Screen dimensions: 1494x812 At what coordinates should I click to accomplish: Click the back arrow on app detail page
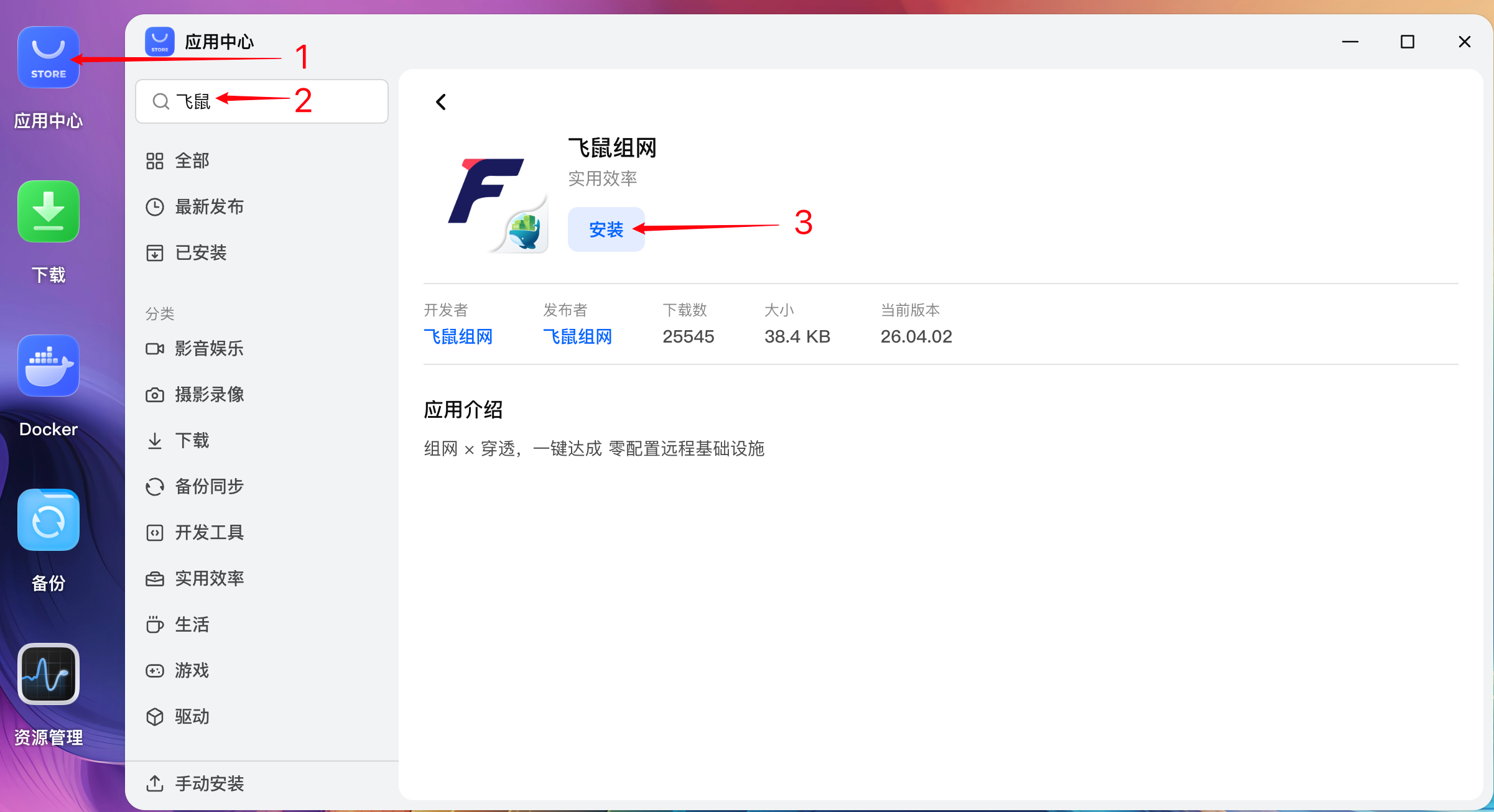click(x=441, y=102)
